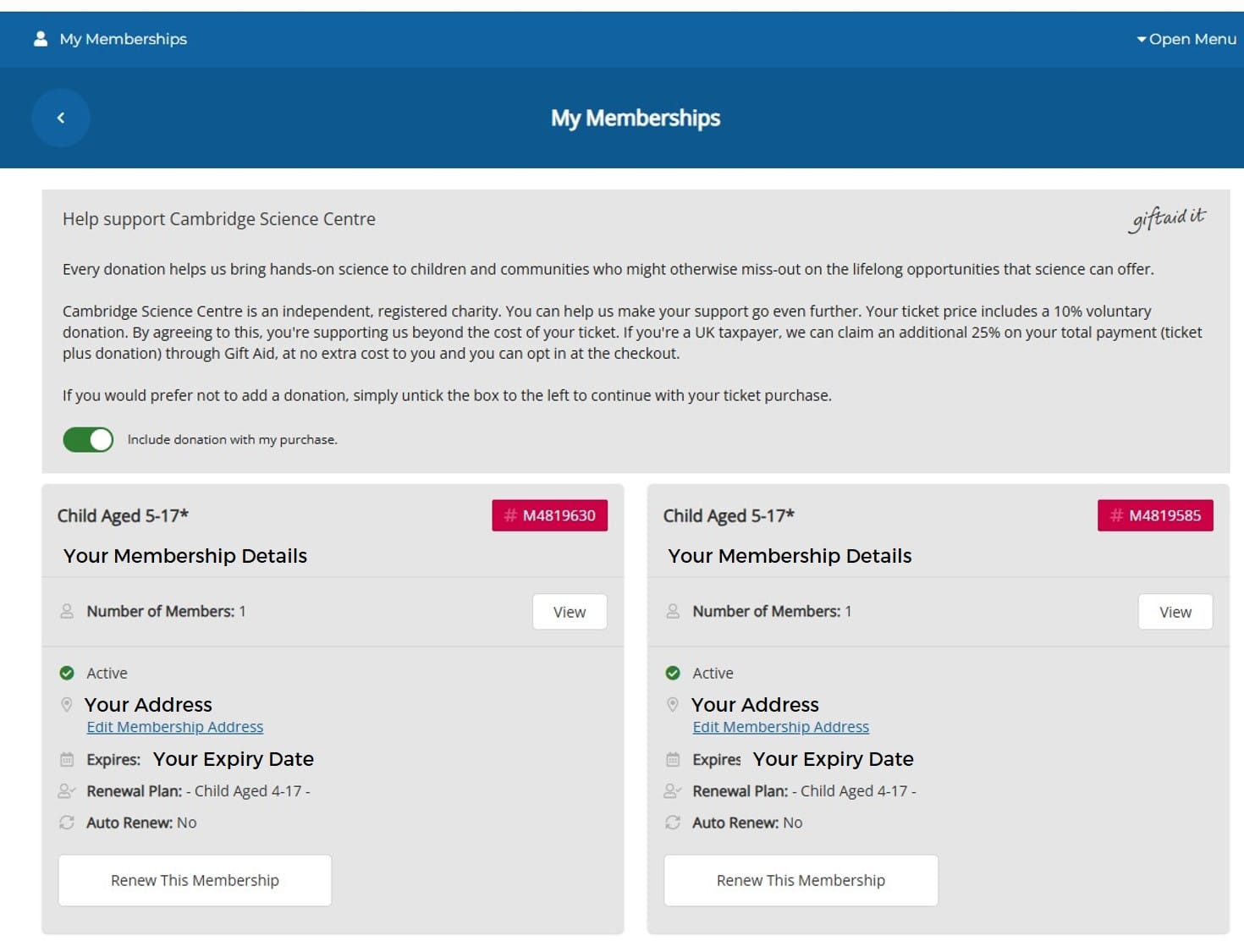This screenshot has width=1244, height=952.
Task: Click the Gift Aid it logo
Action: [1167, 219]
